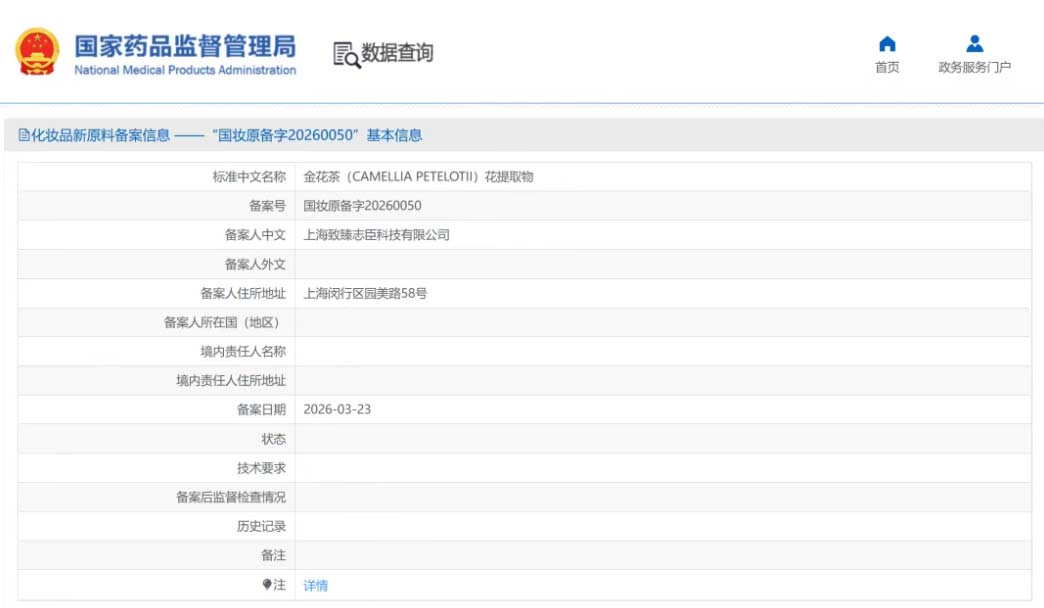This screenshot has height=608, width=1044.
Task: Click the user portal person icon
Action: tap(974, 44)
